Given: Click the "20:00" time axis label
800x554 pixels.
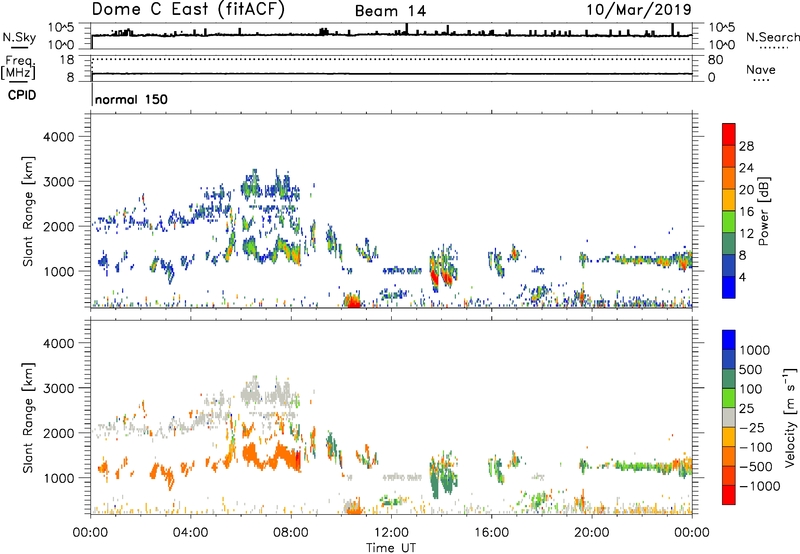Looking at the screenshot, I should [x=591, y=532].
